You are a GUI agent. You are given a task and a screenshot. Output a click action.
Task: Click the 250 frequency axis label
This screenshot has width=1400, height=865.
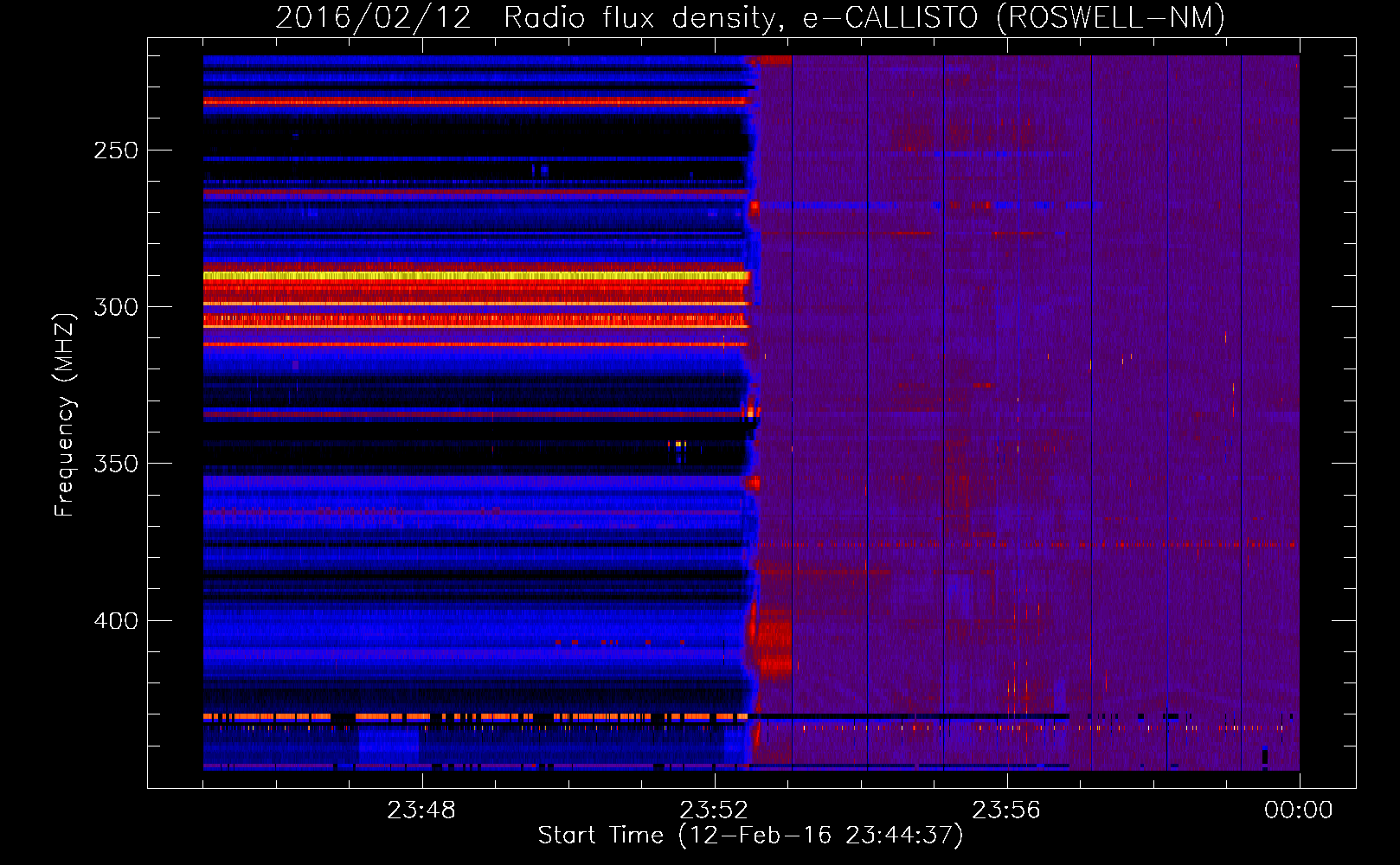pos(116,151)
